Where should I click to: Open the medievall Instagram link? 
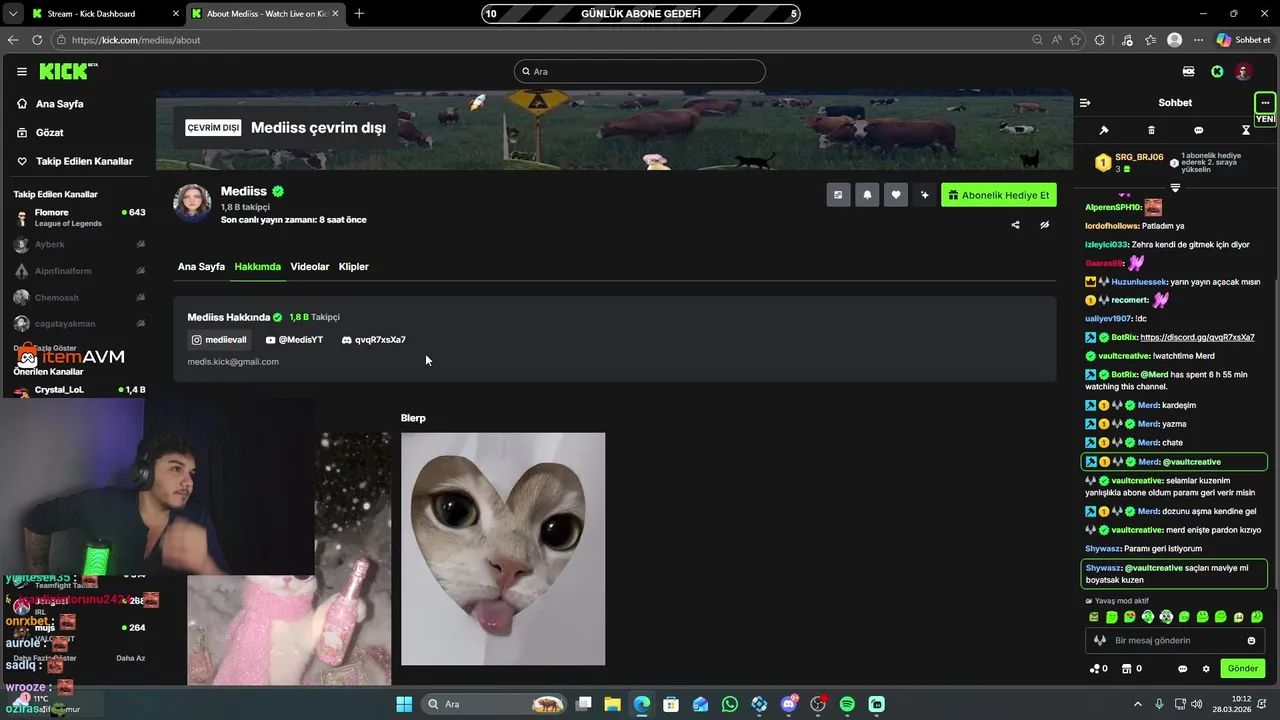pyautogui.click(x=219, y=340)
